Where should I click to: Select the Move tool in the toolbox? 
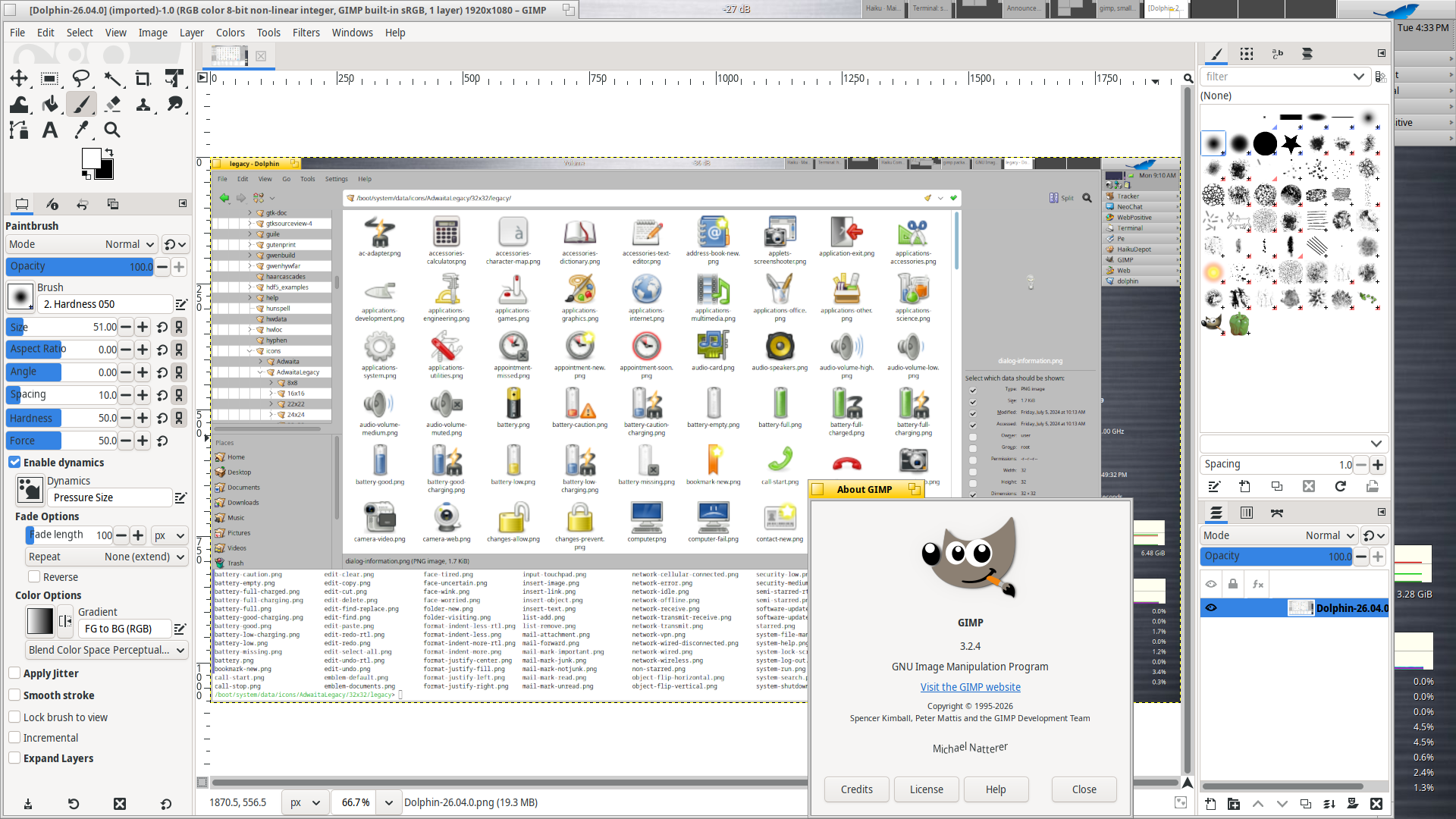coord(19,78)
